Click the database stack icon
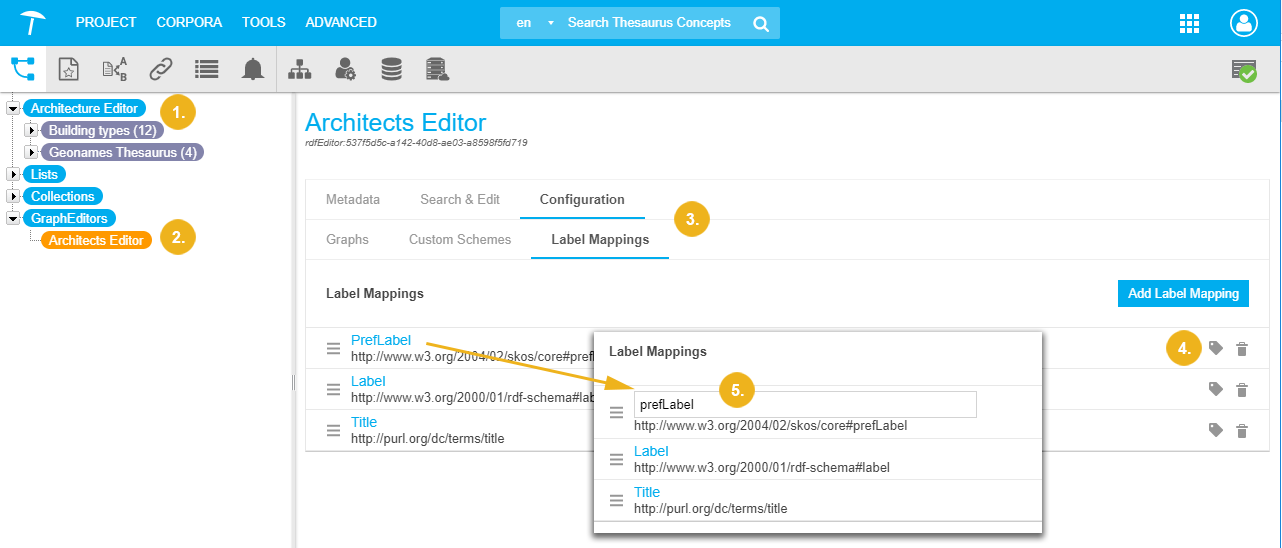Screen dimensions: 1282x548 click(x=391, y=69)
